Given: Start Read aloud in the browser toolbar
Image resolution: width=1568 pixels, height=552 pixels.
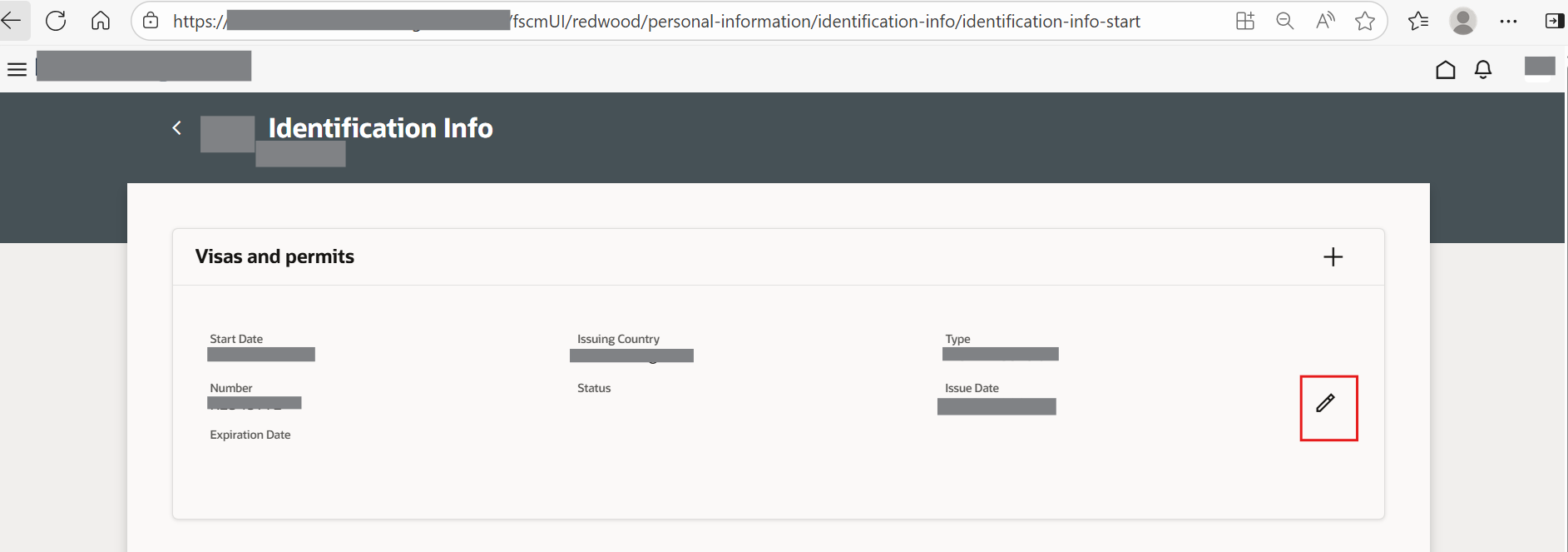Looking at the screenshot, I should click(1325, 21).
